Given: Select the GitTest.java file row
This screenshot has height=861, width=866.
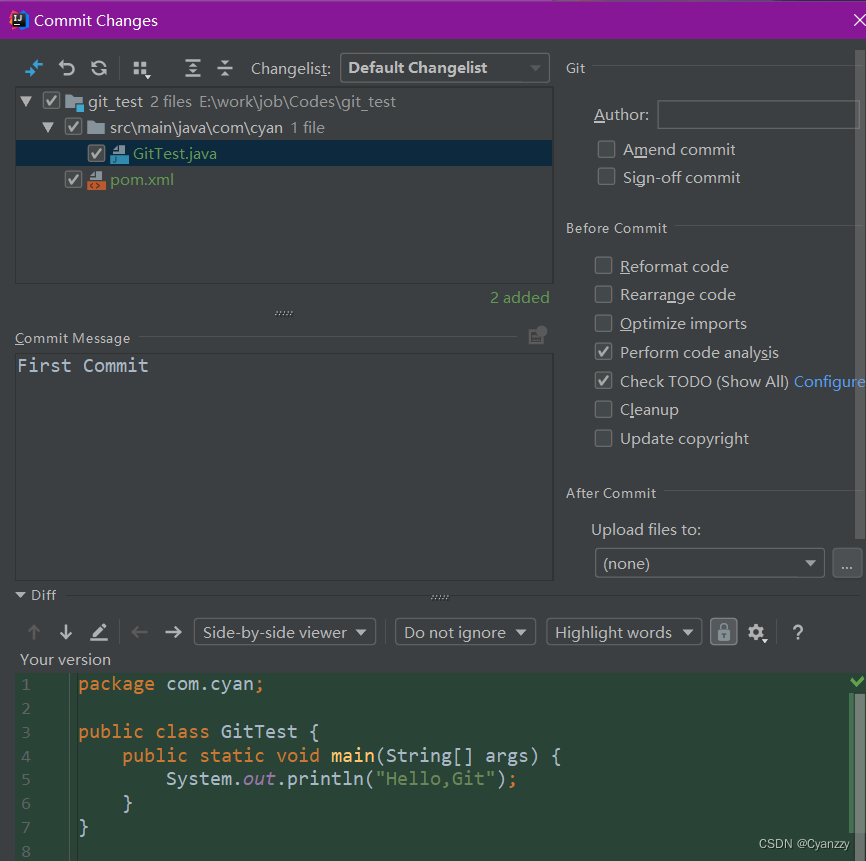Looking at the screenshot, I should pos(284,154).
